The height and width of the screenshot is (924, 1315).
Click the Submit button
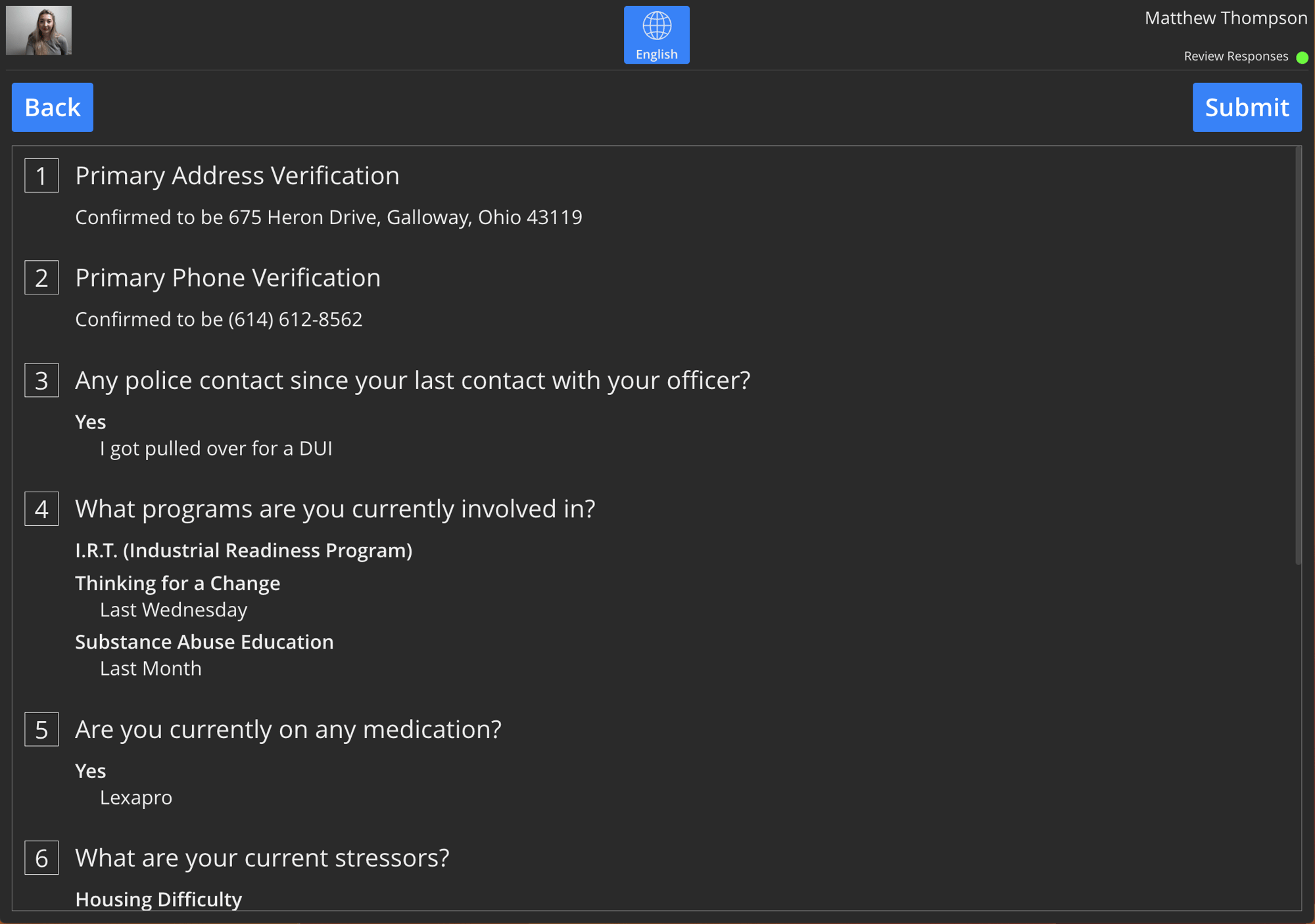[1248, 107]
